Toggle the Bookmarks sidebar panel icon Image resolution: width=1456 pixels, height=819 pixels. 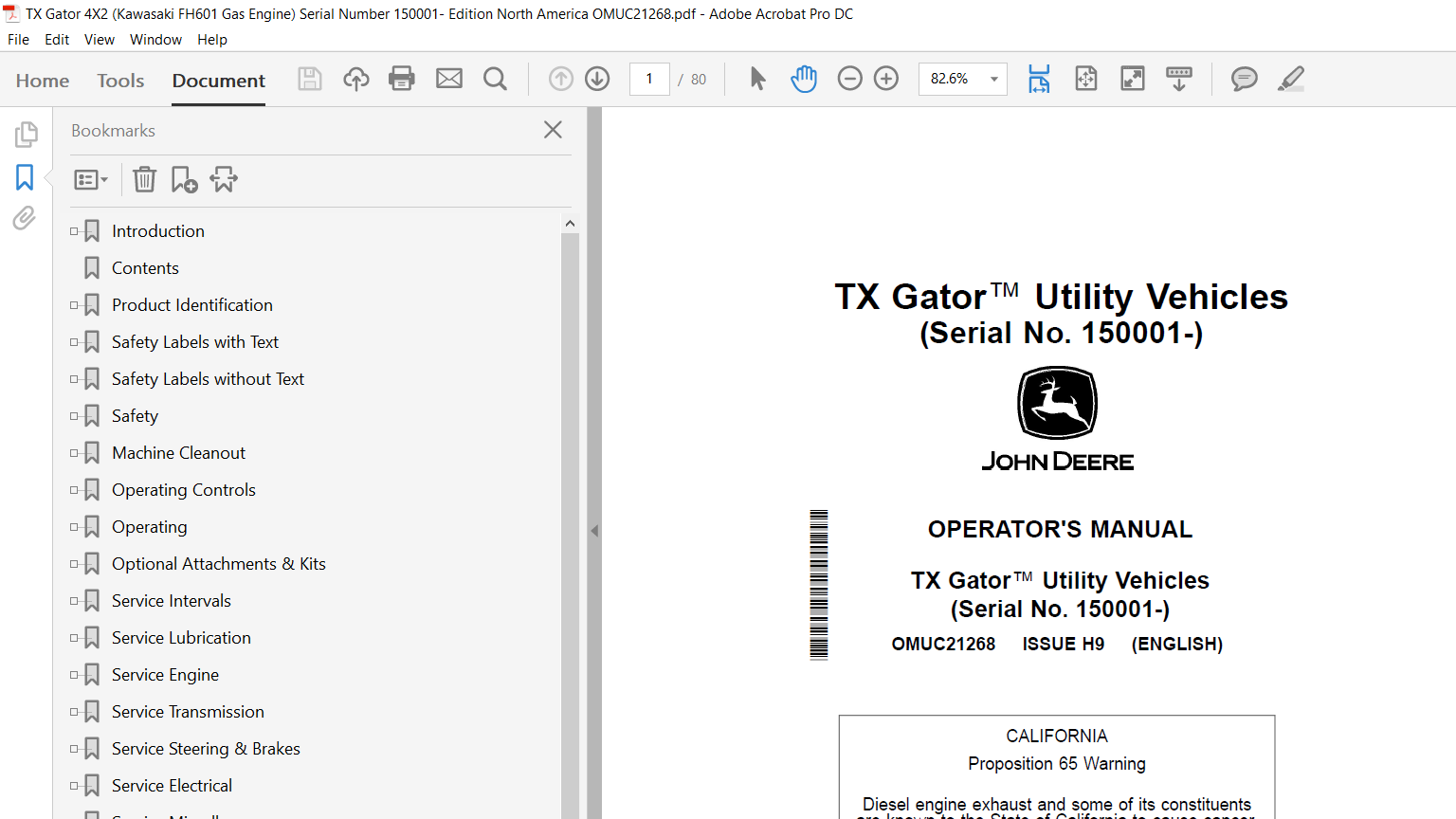point(25,177)
